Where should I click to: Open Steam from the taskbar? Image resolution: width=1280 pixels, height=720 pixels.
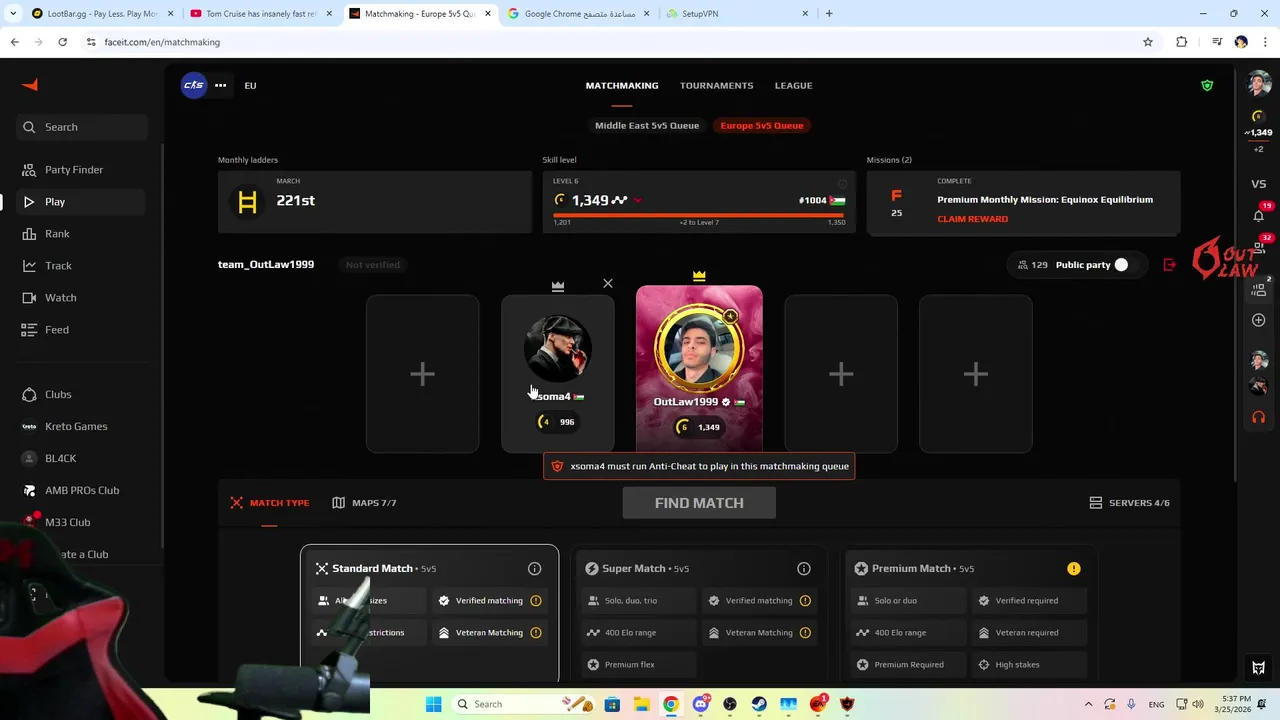(x=759, y=704)
